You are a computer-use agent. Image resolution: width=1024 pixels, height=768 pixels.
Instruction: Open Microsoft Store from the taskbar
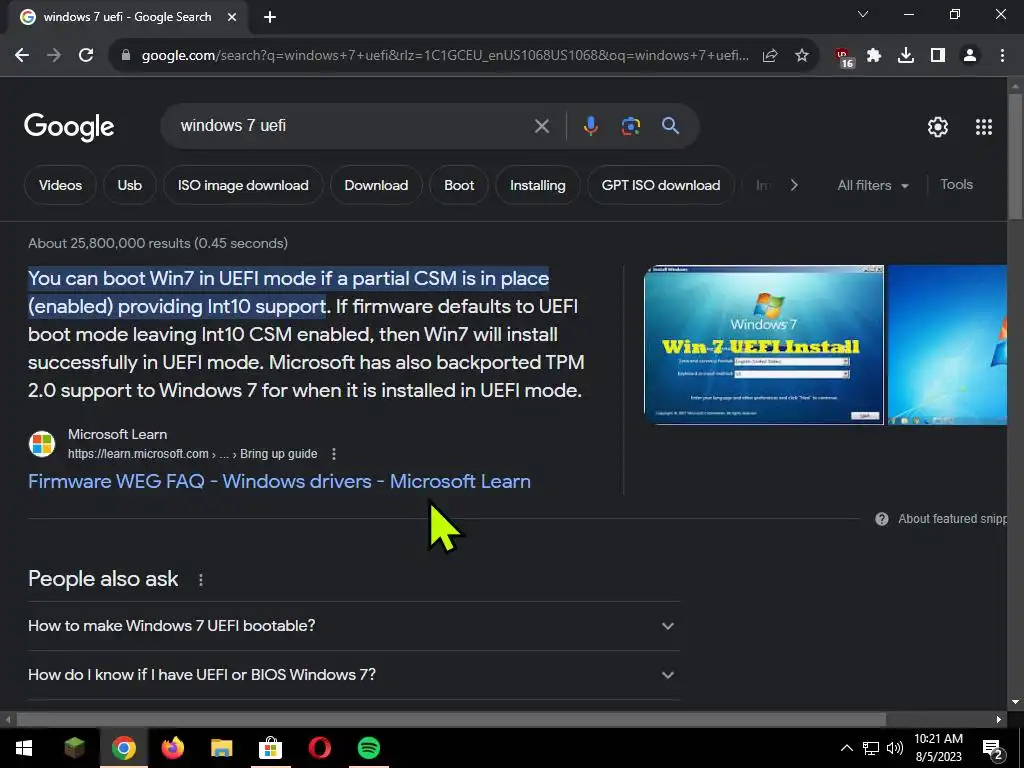click(270, 748)
